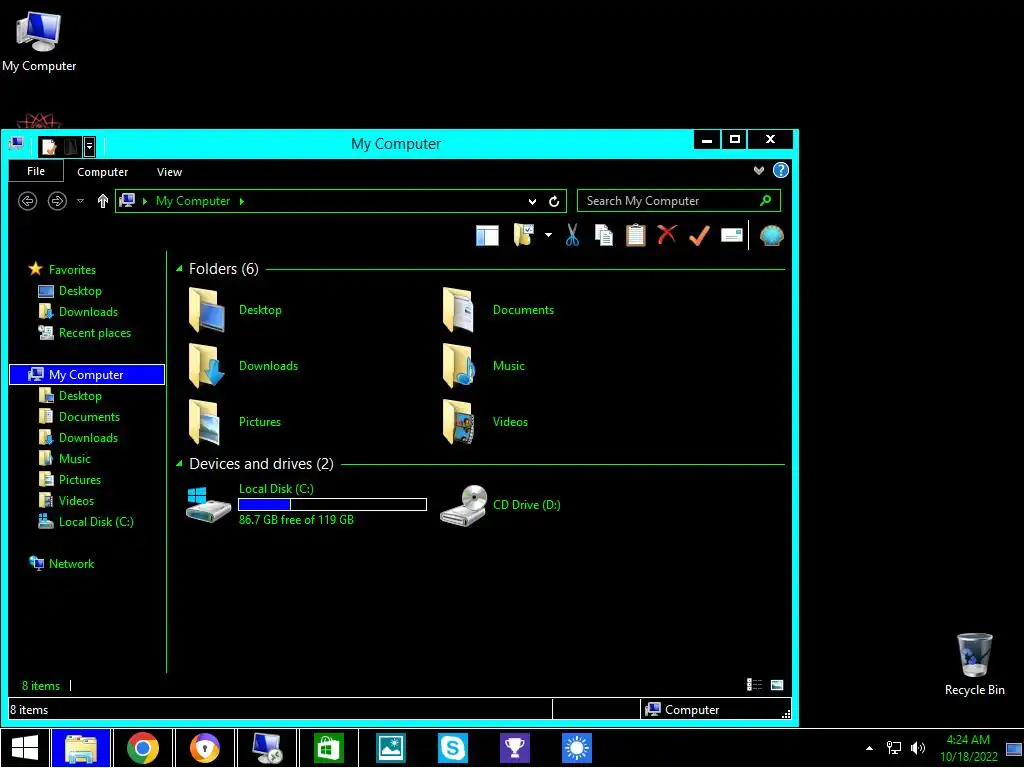Click Properties icon in quick access toolbar

point(49,146)
